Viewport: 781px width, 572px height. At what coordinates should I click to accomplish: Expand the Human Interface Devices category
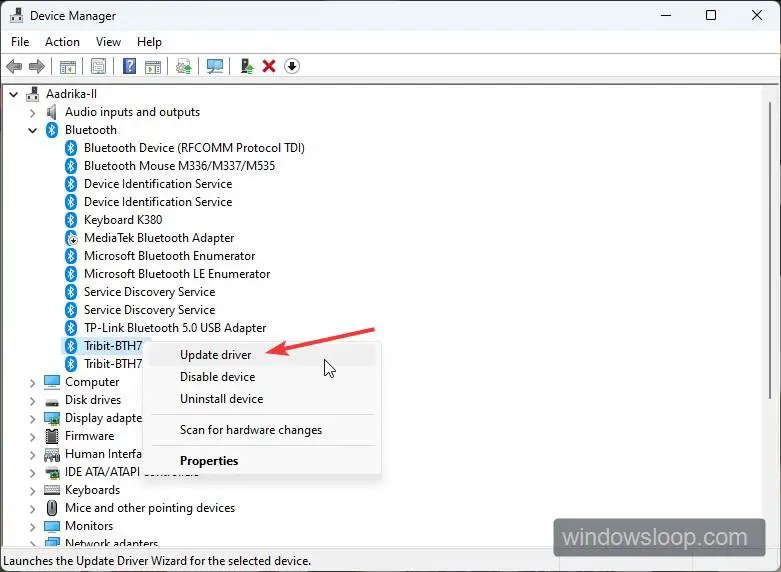32,454
